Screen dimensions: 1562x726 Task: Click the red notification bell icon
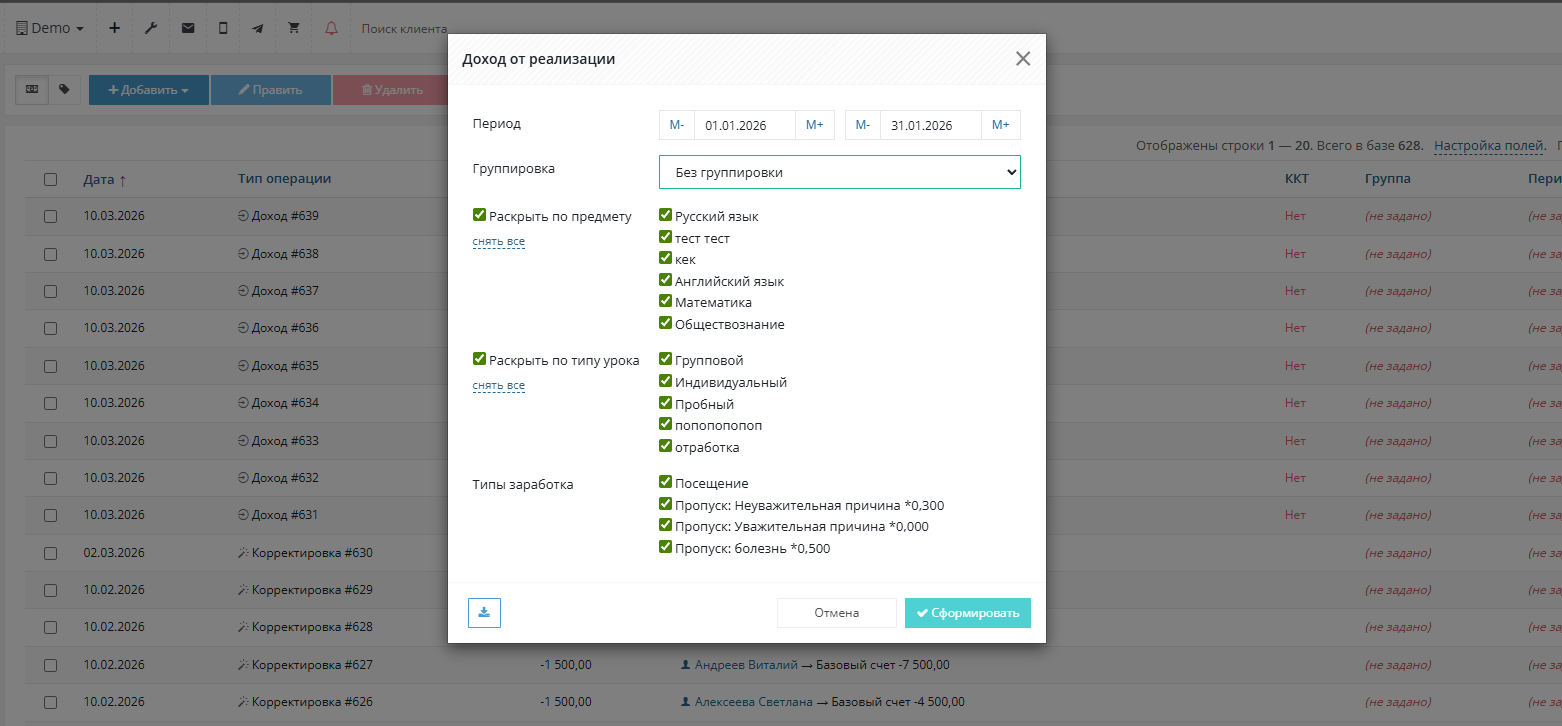point(331,28)
